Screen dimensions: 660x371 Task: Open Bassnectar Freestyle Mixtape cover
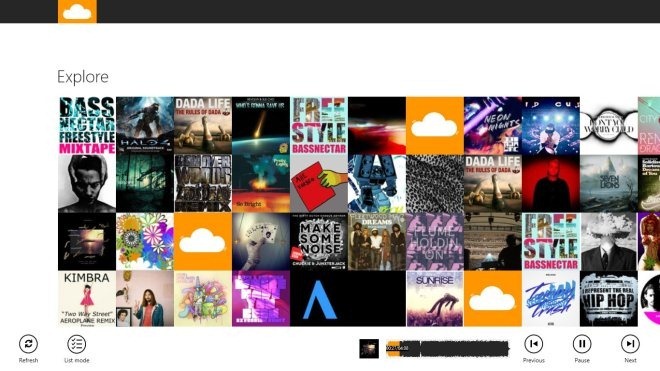pyautogui.click(x=87, y=125)
